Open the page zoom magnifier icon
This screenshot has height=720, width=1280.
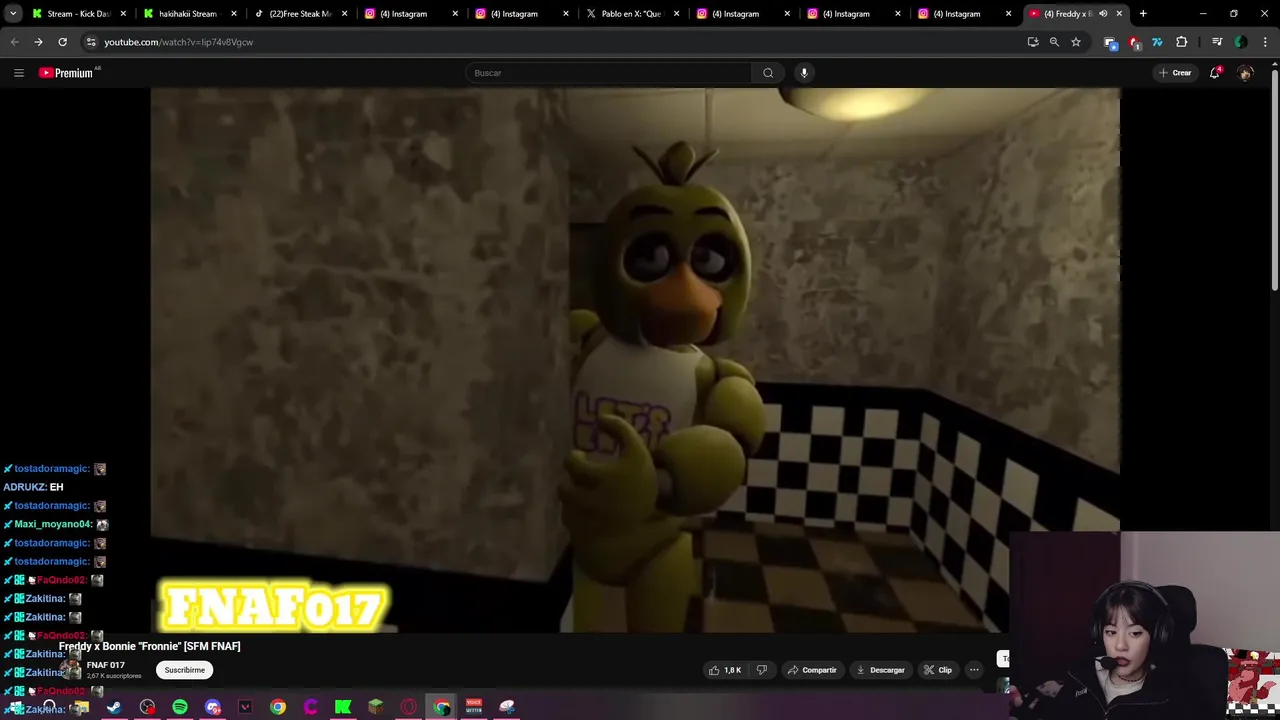[x=1054, y=42]
